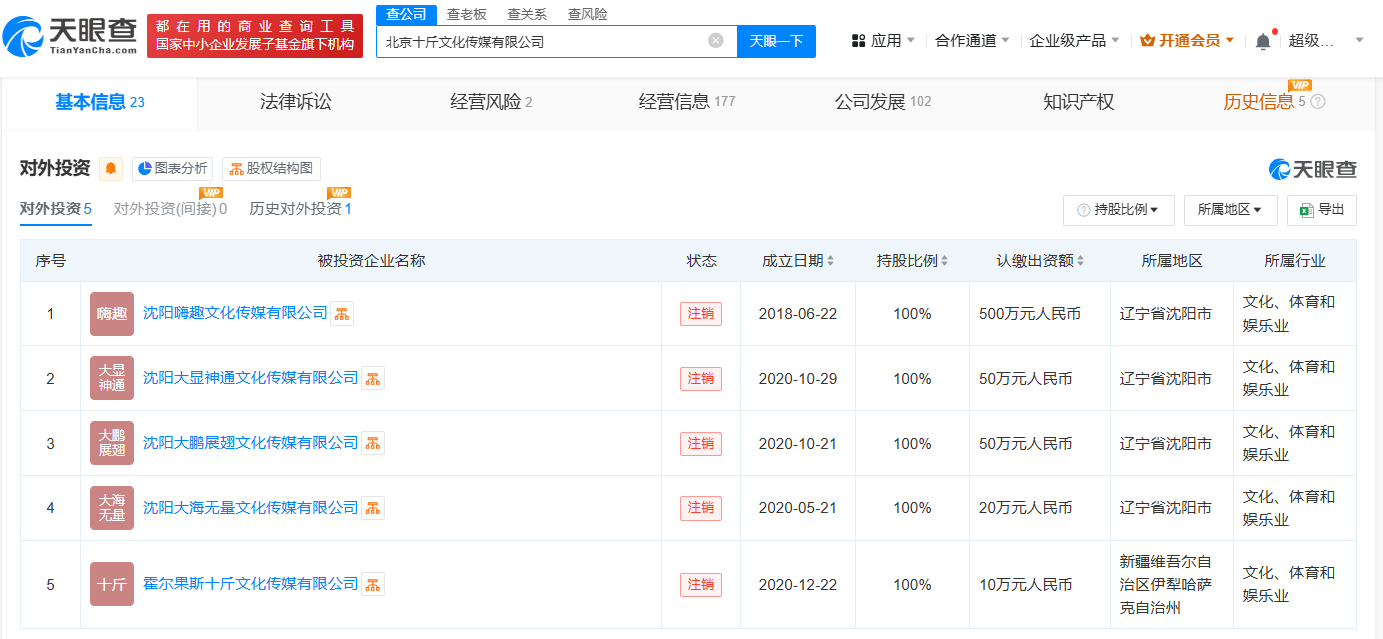Click equity structure icon beside 沈阳嗨趣文化传媒有限公司

tap(342, 314)
